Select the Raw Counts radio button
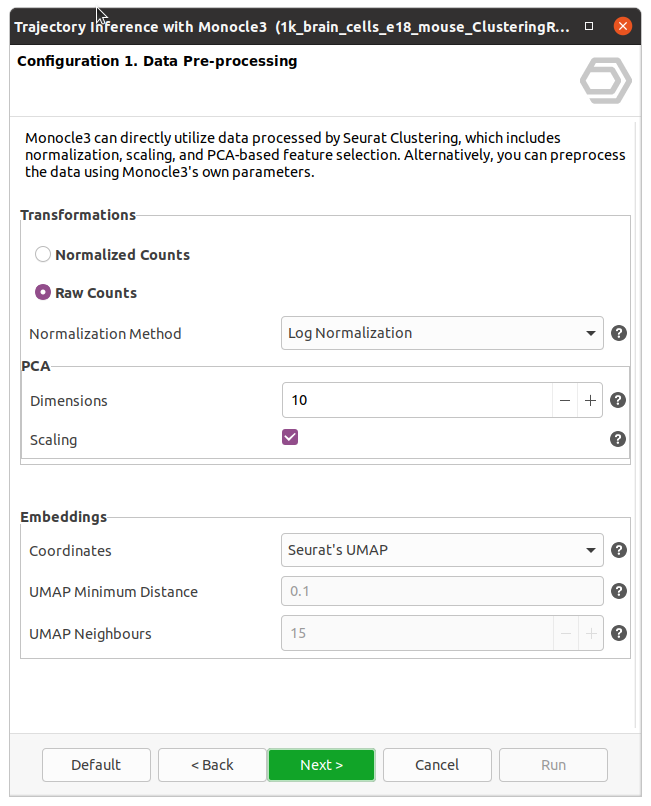Image resolution: width=651 pixels, height=806 pixels. coord(43,293)
